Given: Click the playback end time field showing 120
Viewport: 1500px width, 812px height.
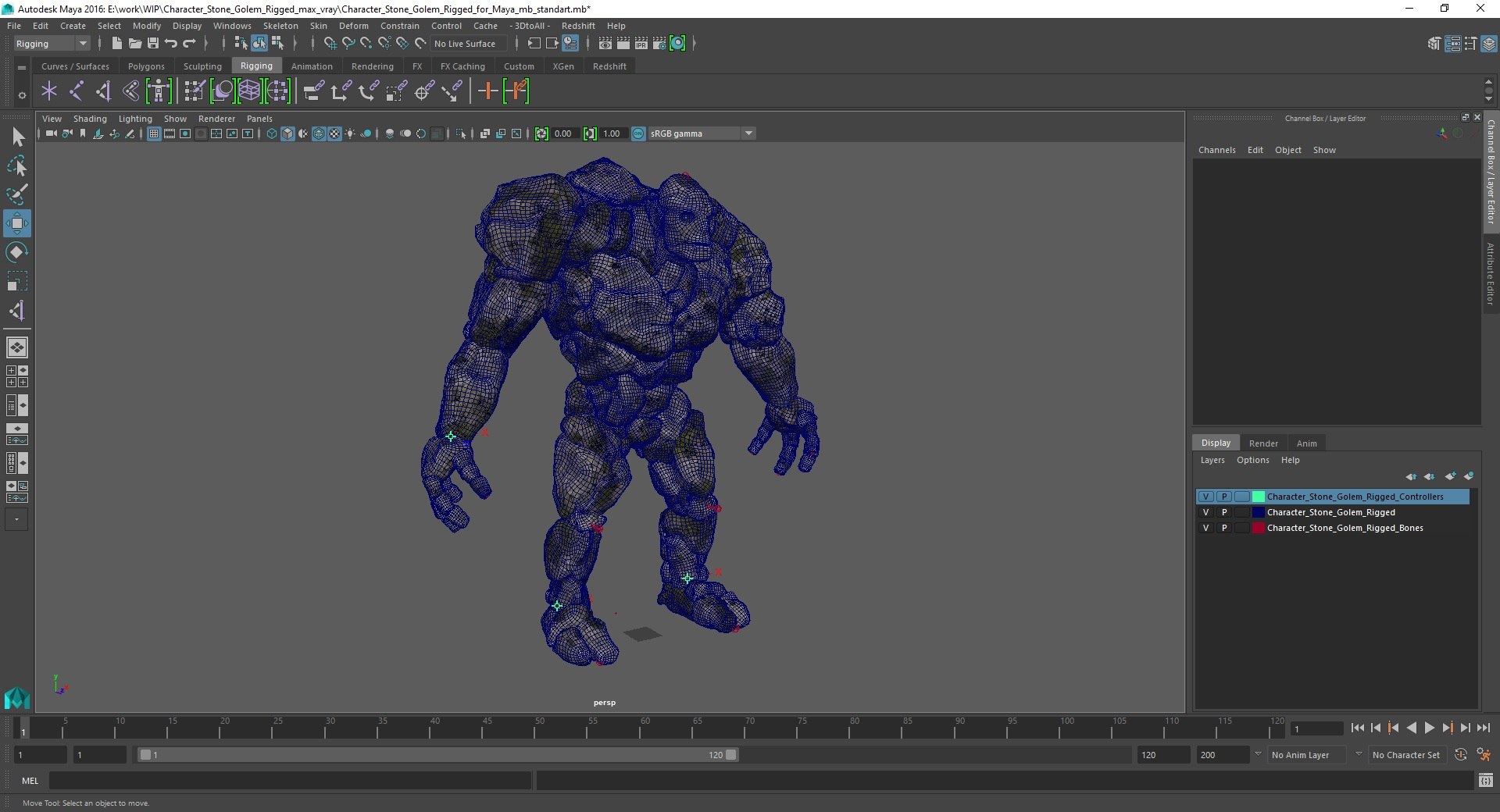Looking at the screenshot, I should pyautogui.click(x=1162, y=755).
